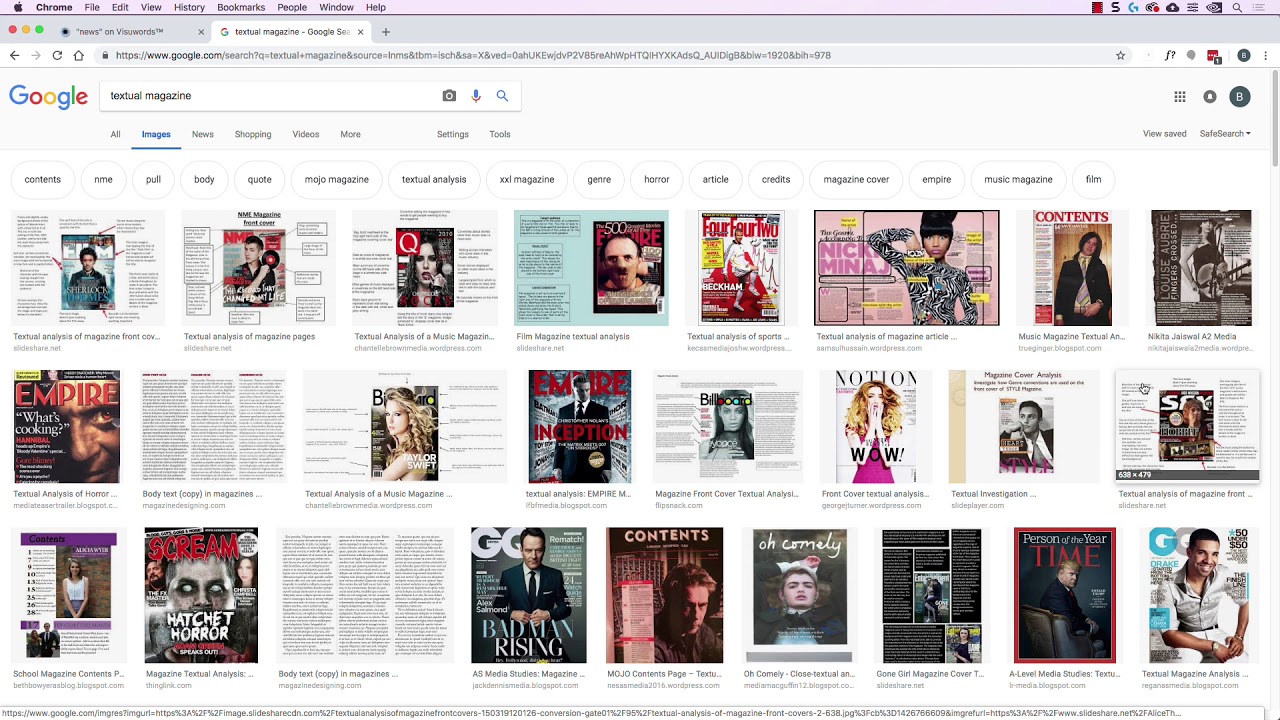Click the browser back arrow
The image size is (1280, 720).
[14, 55]
